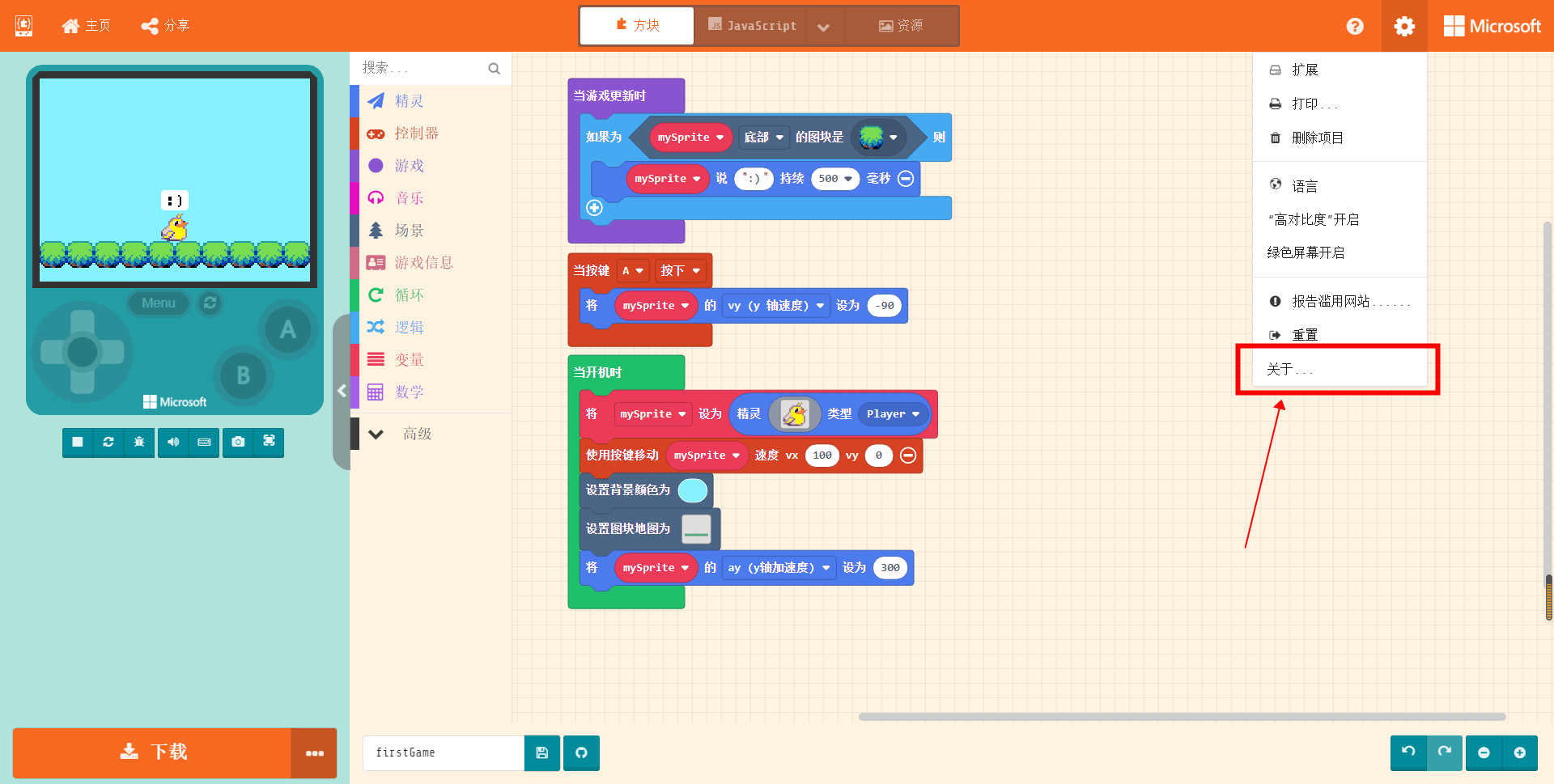1554x784 pixels.
Task: Undo the last block change
Action: pos(1408,752)
